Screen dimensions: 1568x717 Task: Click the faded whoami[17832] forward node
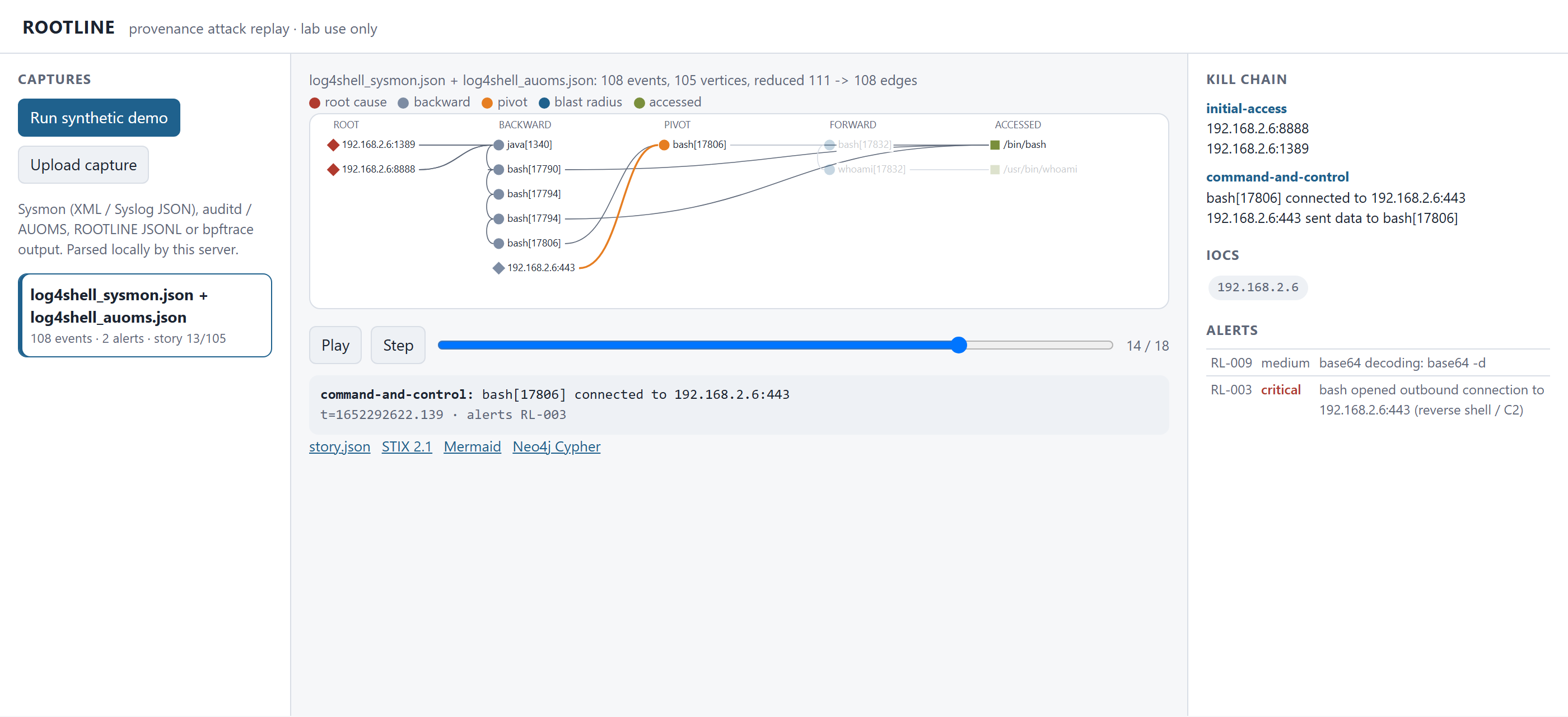pyautogui.click(x=830, y=169)
